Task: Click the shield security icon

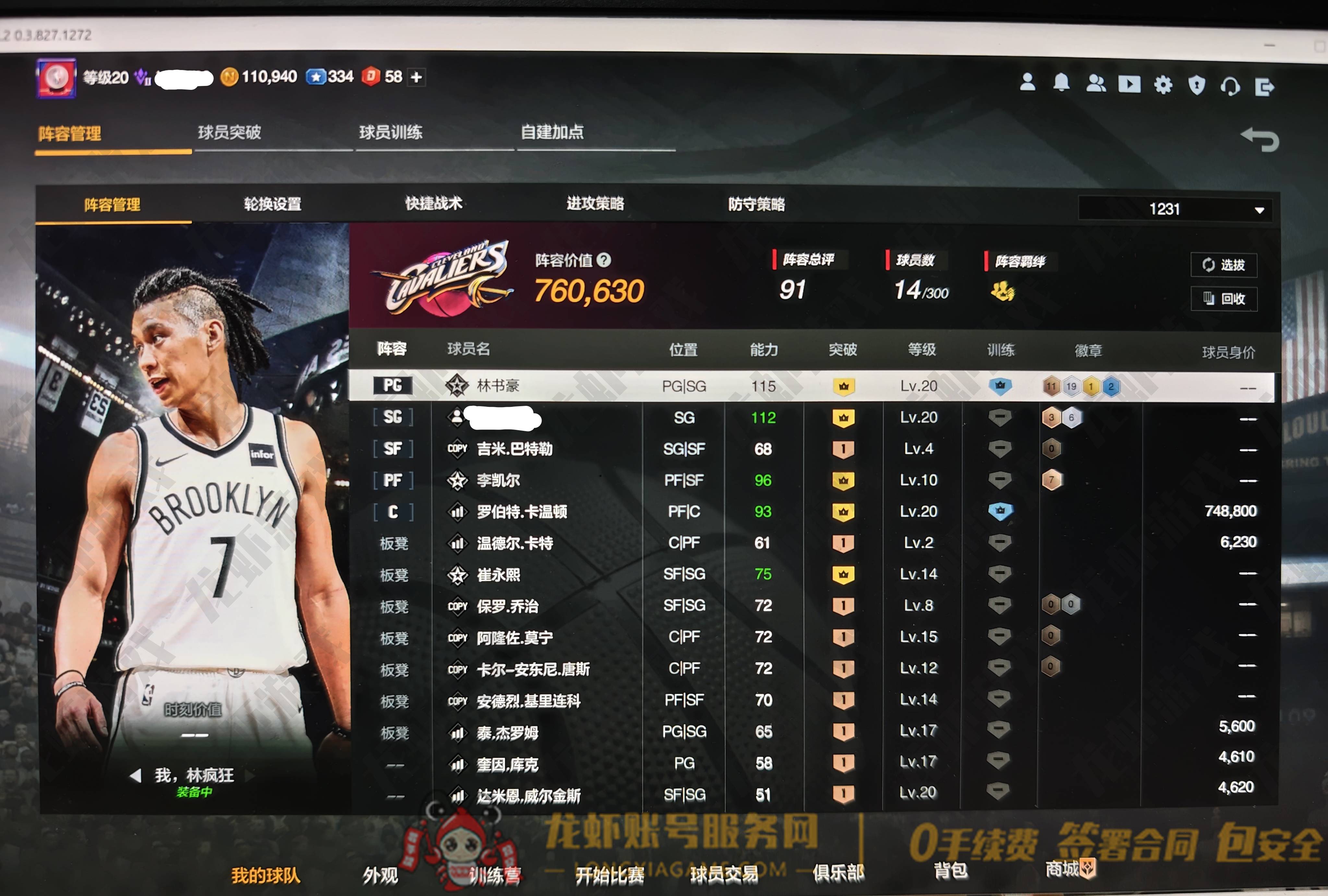Action: 1197,86
